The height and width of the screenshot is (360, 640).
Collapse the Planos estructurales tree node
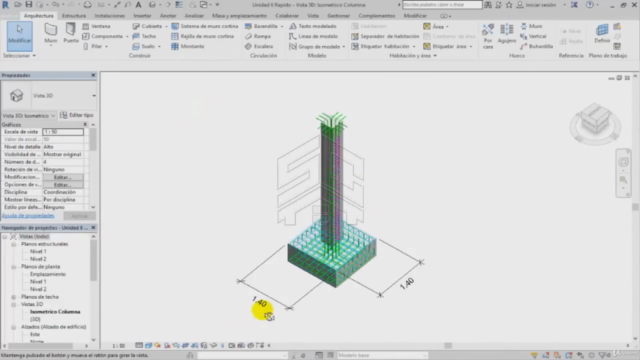tap(13, 244)
